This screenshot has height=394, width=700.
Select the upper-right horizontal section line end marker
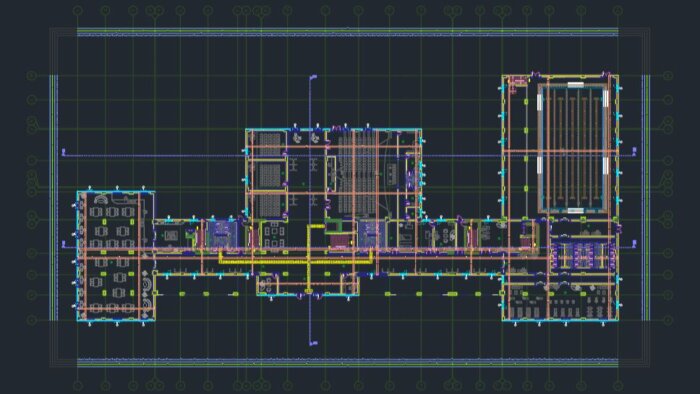(x=634, y=151)
